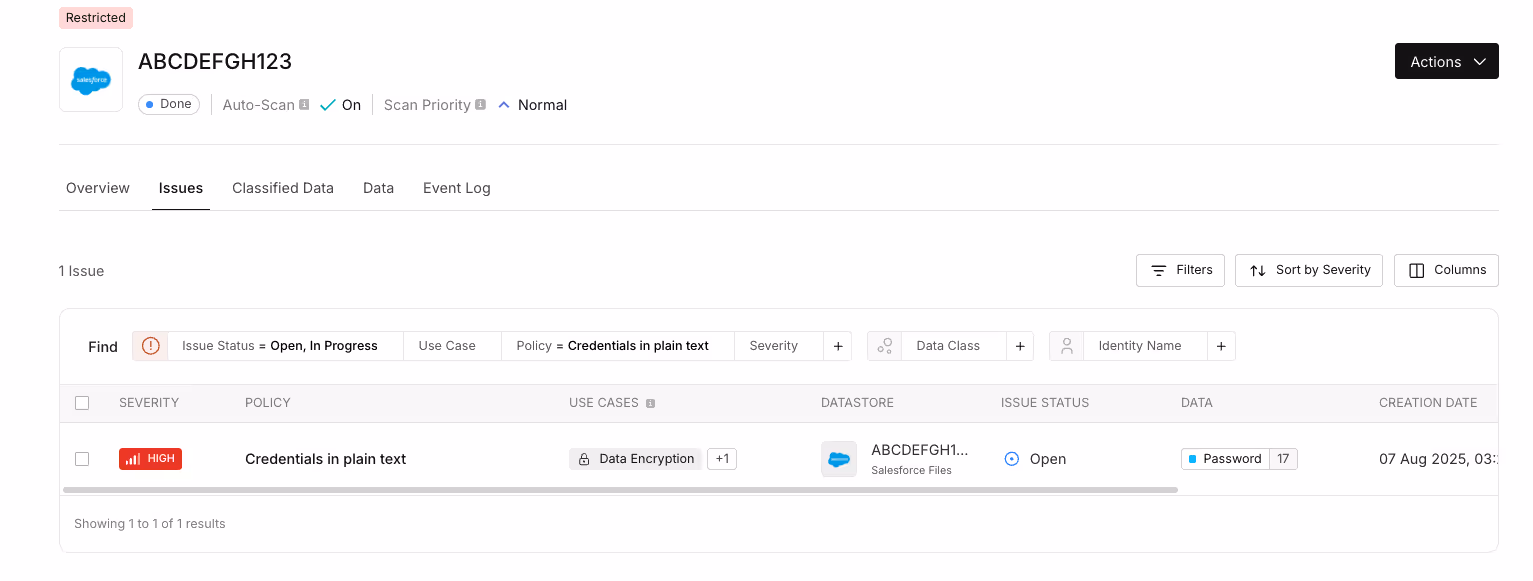
Task: Click the Use Cases column info icon
Action: (650, 403)
